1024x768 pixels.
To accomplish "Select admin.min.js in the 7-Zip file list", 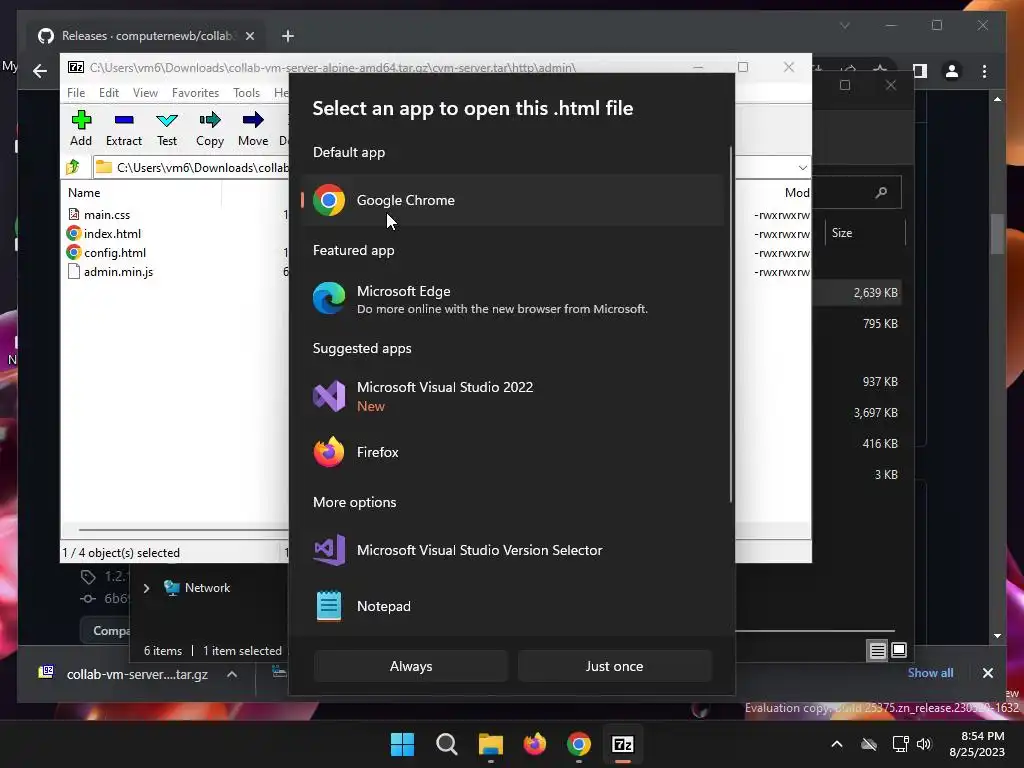I will (118, 272).
